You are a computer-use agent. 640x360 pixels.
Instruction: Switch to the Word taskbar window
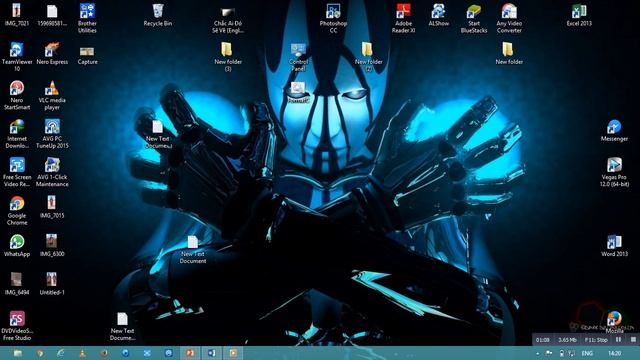[x=211, y=353]
